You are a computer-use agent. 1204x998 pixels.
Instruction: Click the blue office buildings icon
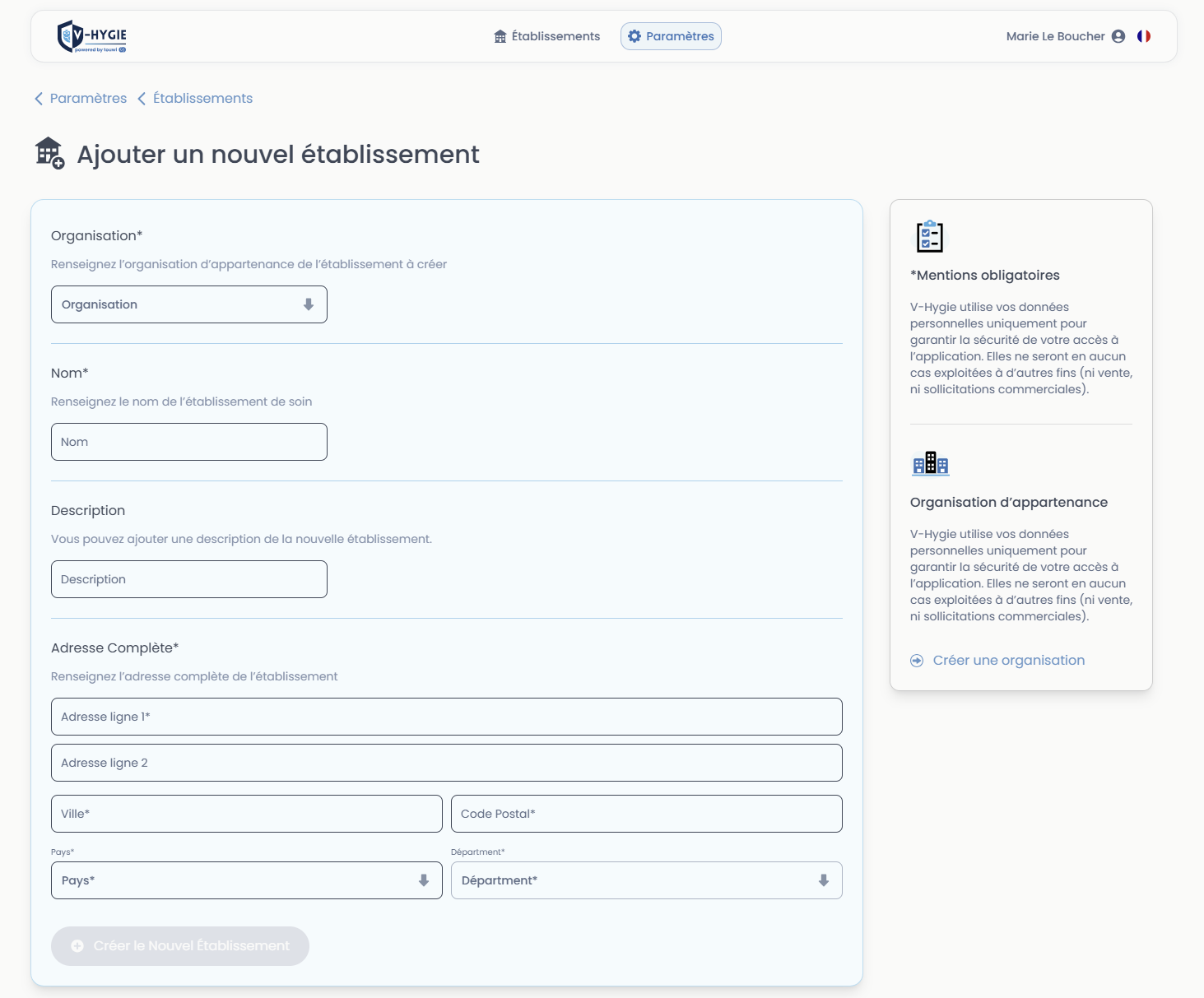tap(930, 463)
